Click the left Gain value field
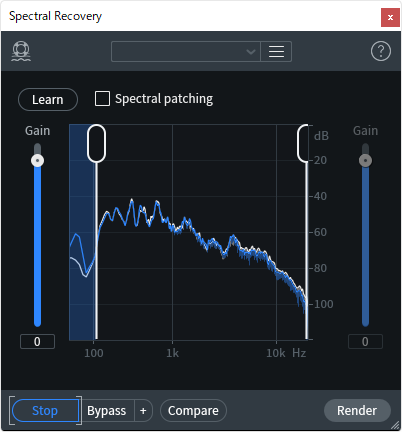This screenshot has height=432, width=402. [37, 342]
